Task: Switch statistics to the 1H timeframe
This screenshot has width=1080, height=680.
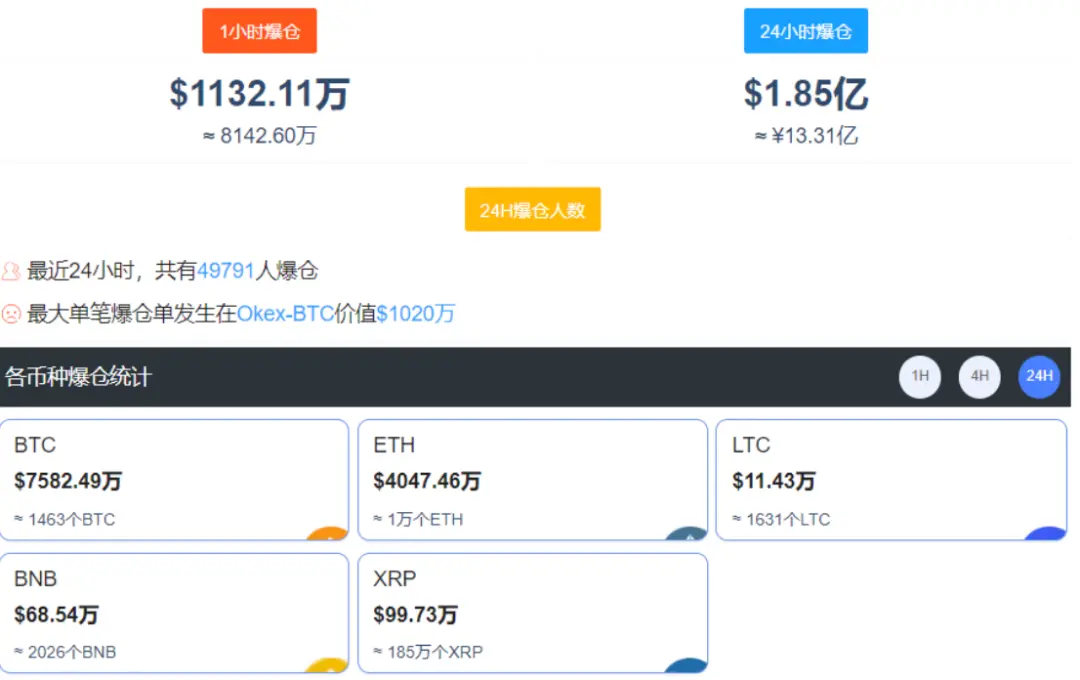Action: 919,377
